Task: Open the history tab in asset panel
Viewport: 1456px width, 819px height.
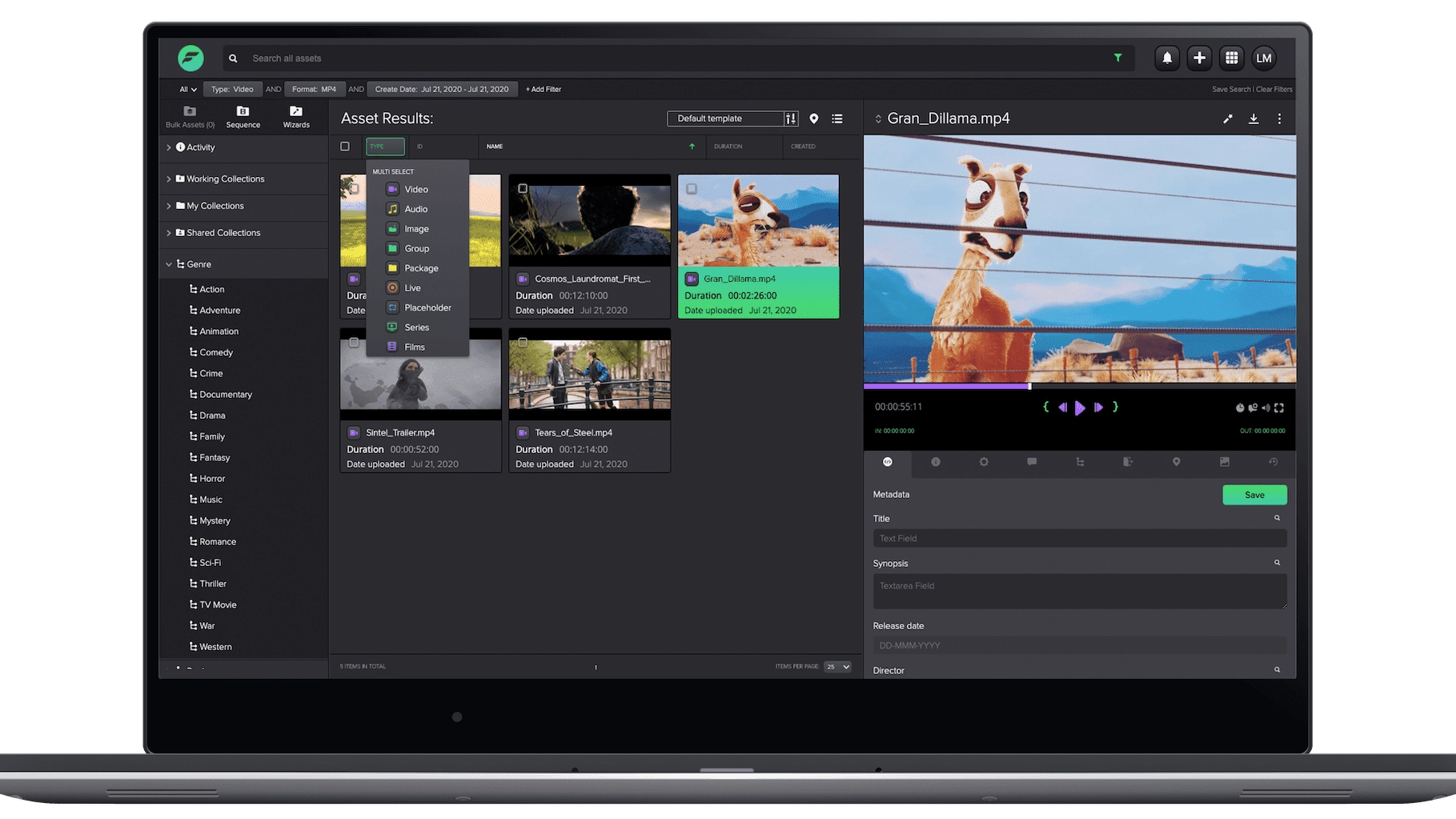Action: pos(1273,462)
